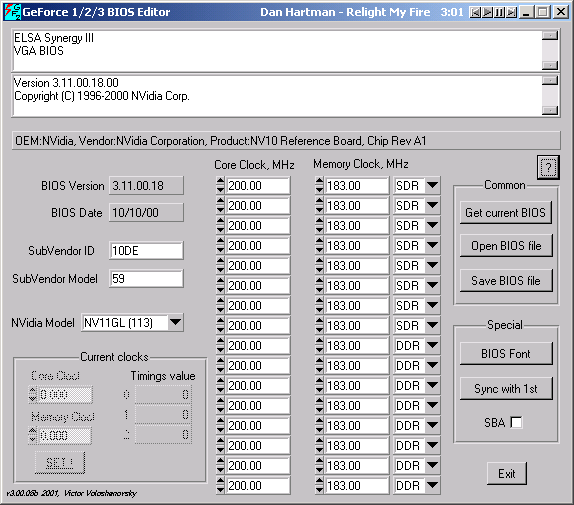The image size is (574, 505).
Task: Click the Copyright 1996-2000 NVidia Corp. line
Action: coord(102,96)
